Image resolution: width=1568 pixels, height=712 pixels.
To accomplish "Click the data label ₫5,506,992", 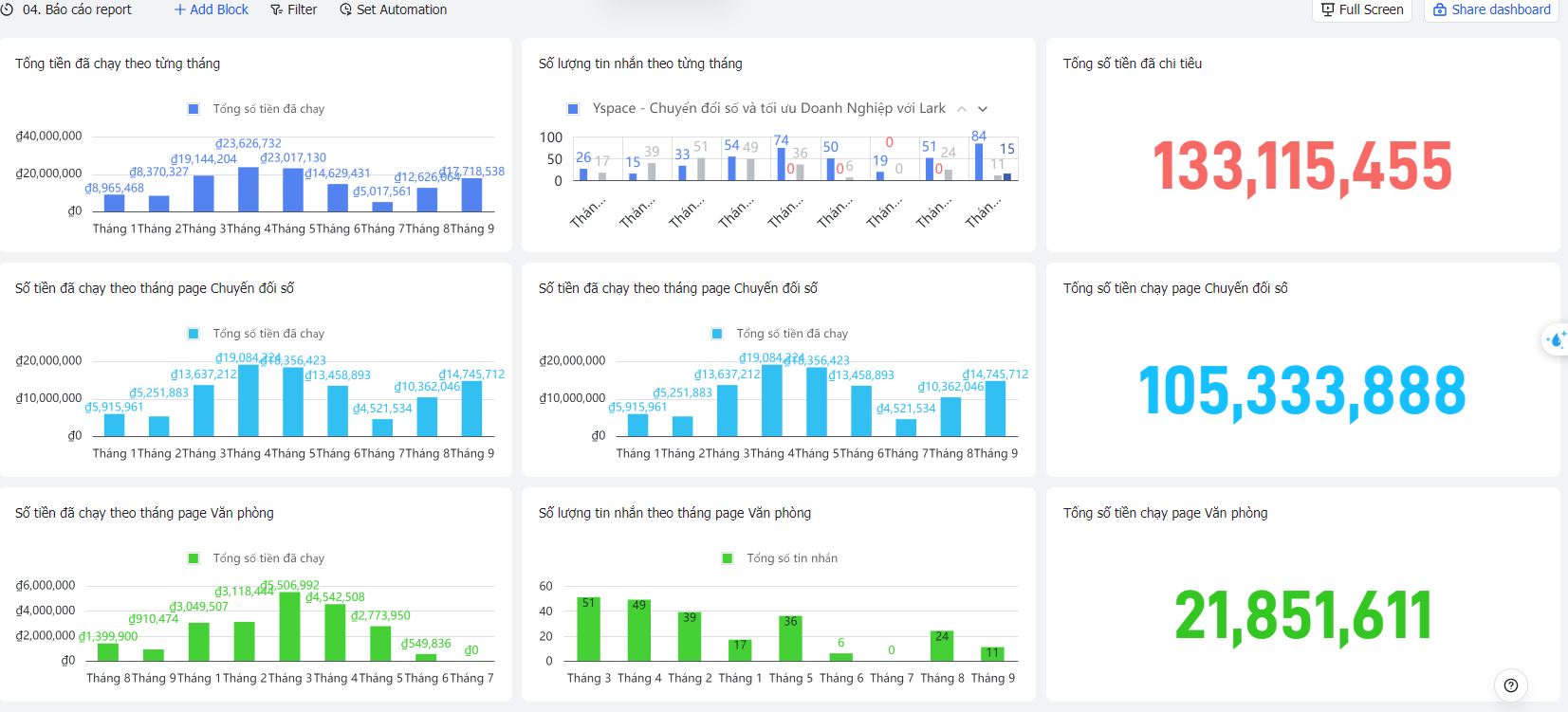I will pyautogui.click(x=290, y=585).
